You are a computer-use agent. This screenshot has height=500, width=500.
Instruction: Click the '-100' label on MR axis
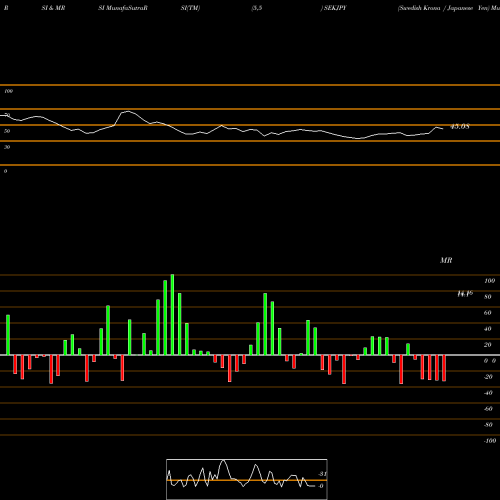tap(490, 441)
